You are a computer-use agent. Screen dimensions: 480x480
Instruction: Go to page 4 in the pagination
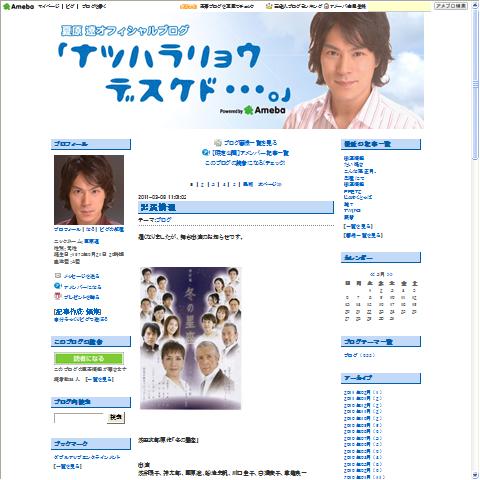tap(224, 184)
